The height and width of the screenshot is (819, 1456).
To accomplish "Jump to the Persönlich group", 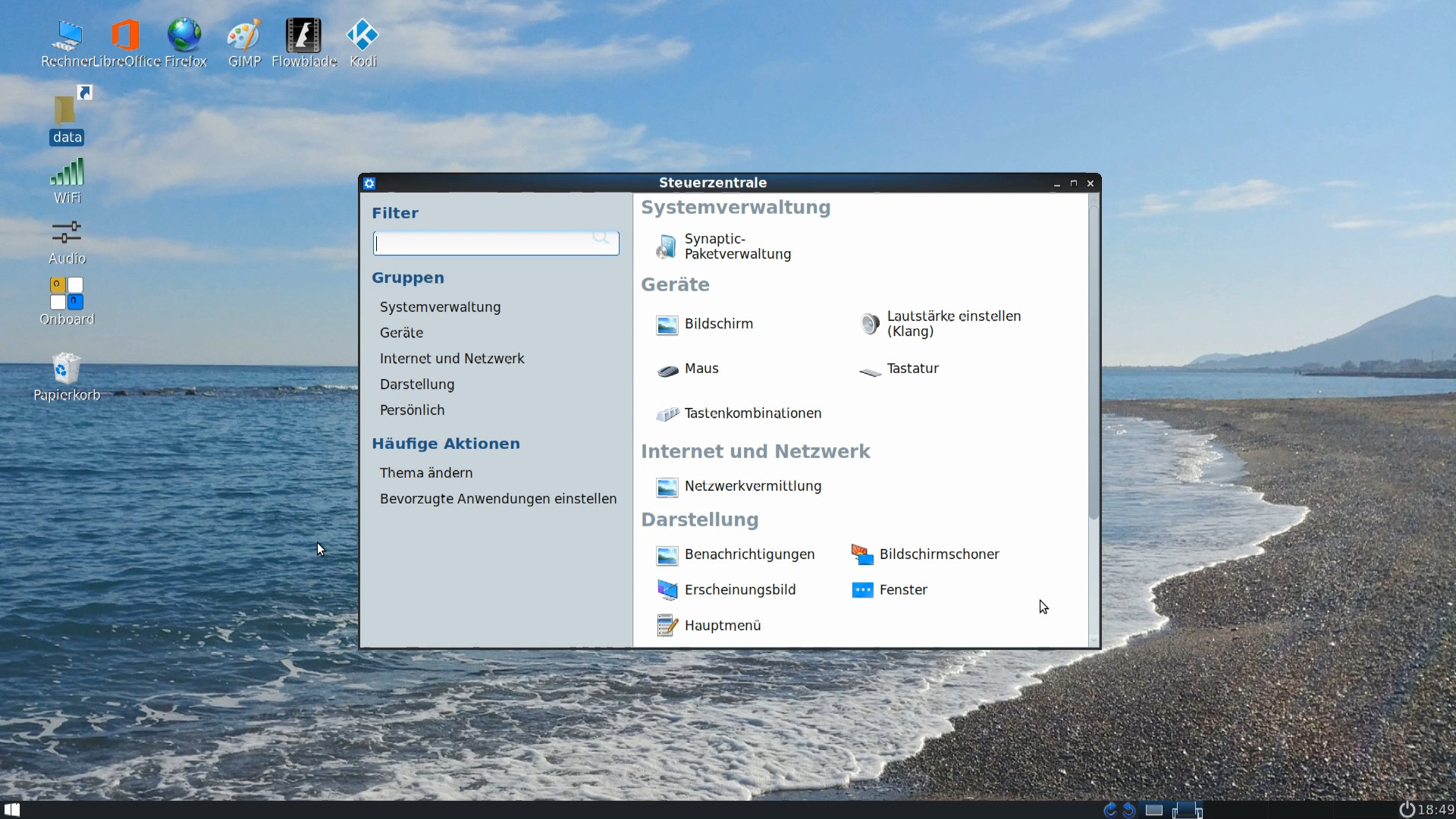I will pos(412,410).
